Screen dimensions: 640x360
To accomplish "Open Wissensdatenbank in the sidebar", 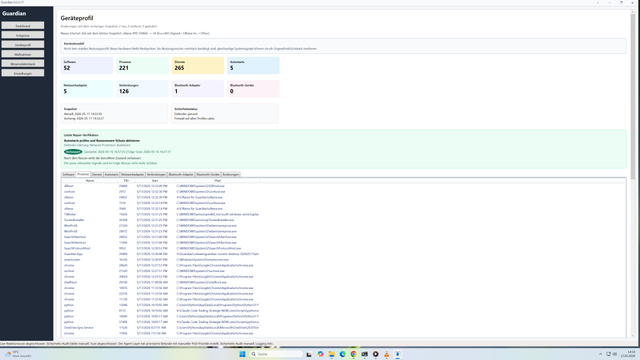I will [23, 64].
